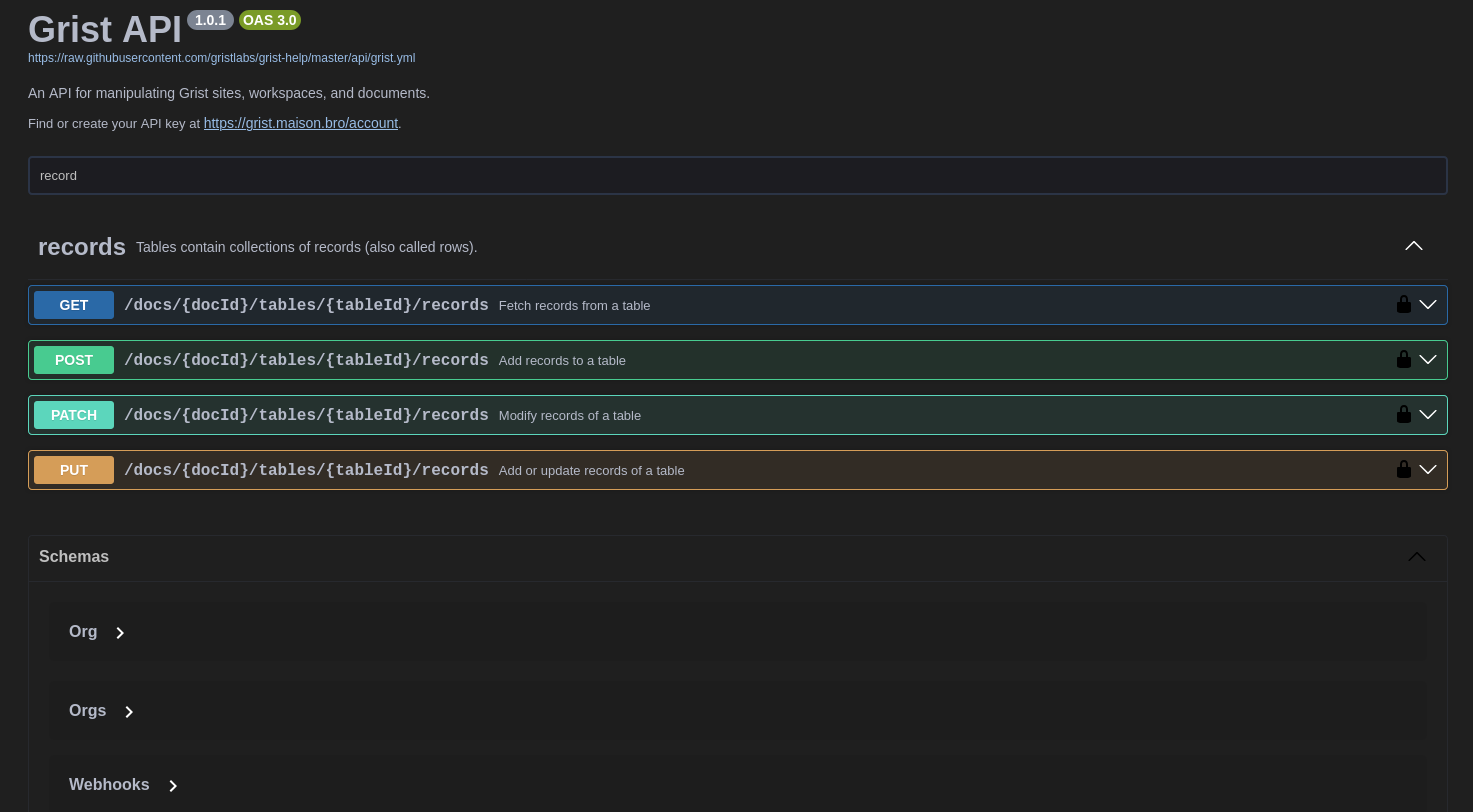Click the PATCH /docs/{docId}/tables/{tableId}/records path

[306, 416]
